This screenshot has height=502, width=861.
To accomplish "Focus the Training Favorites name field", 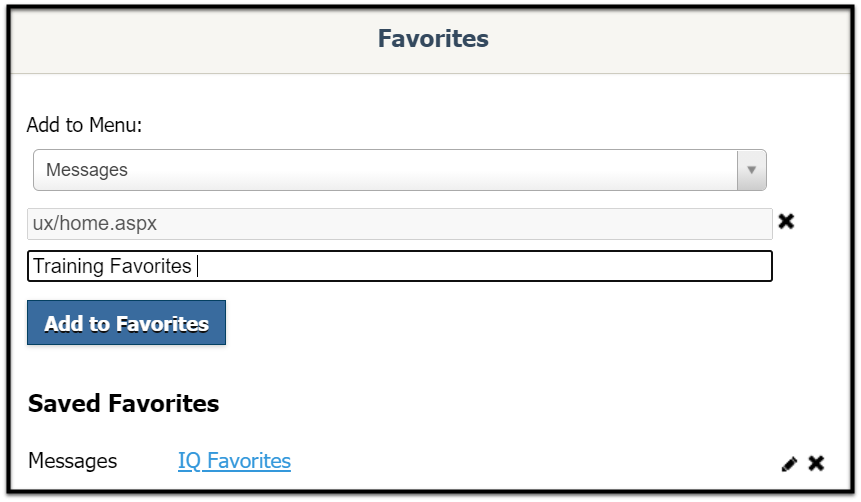I will [x=400, y=266].
